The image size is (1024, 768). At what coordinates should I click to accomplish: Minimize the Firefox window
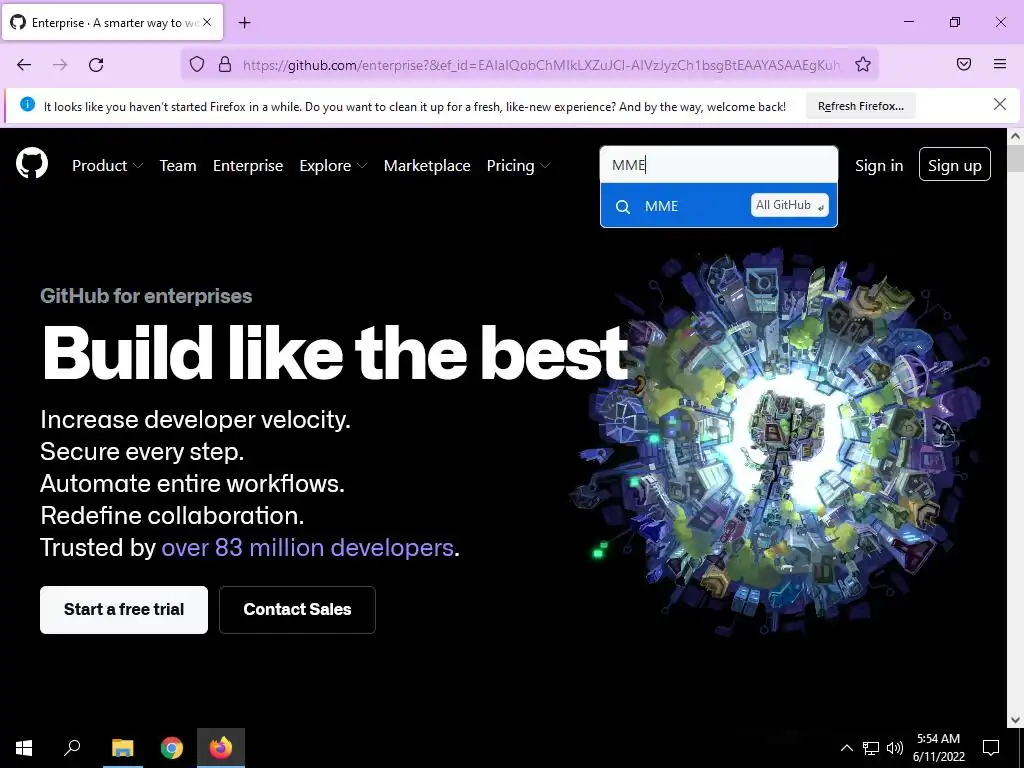[x=908, y=22]
